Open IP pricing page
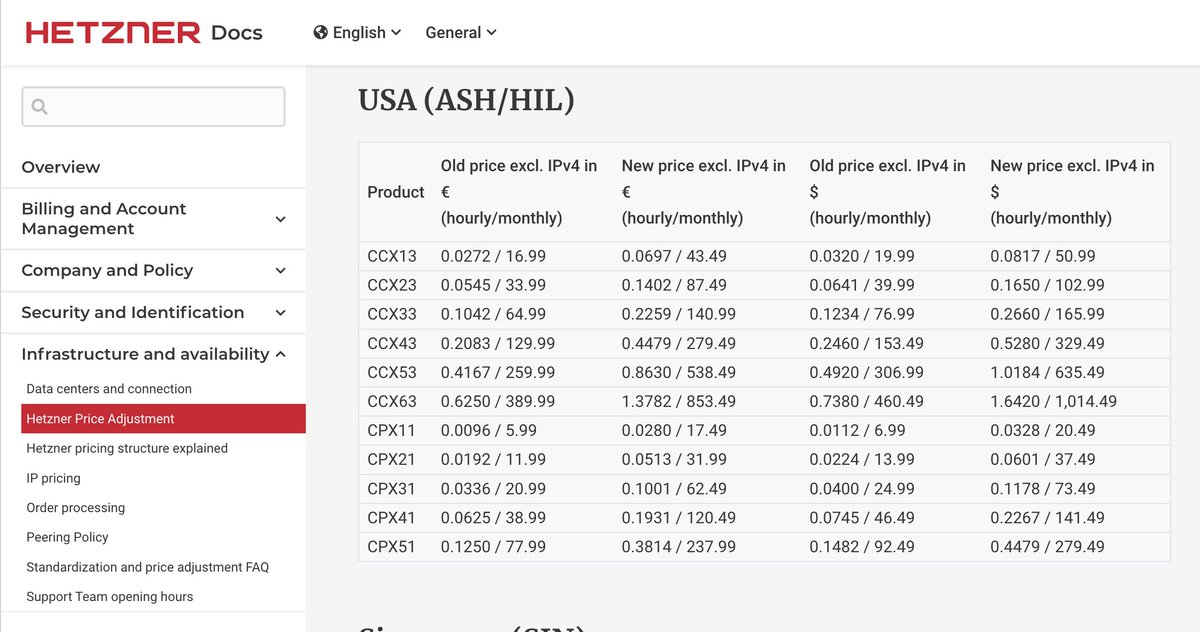Viewport: 1200px width, 632px height. pyautogui.click(x=53, y=478)
